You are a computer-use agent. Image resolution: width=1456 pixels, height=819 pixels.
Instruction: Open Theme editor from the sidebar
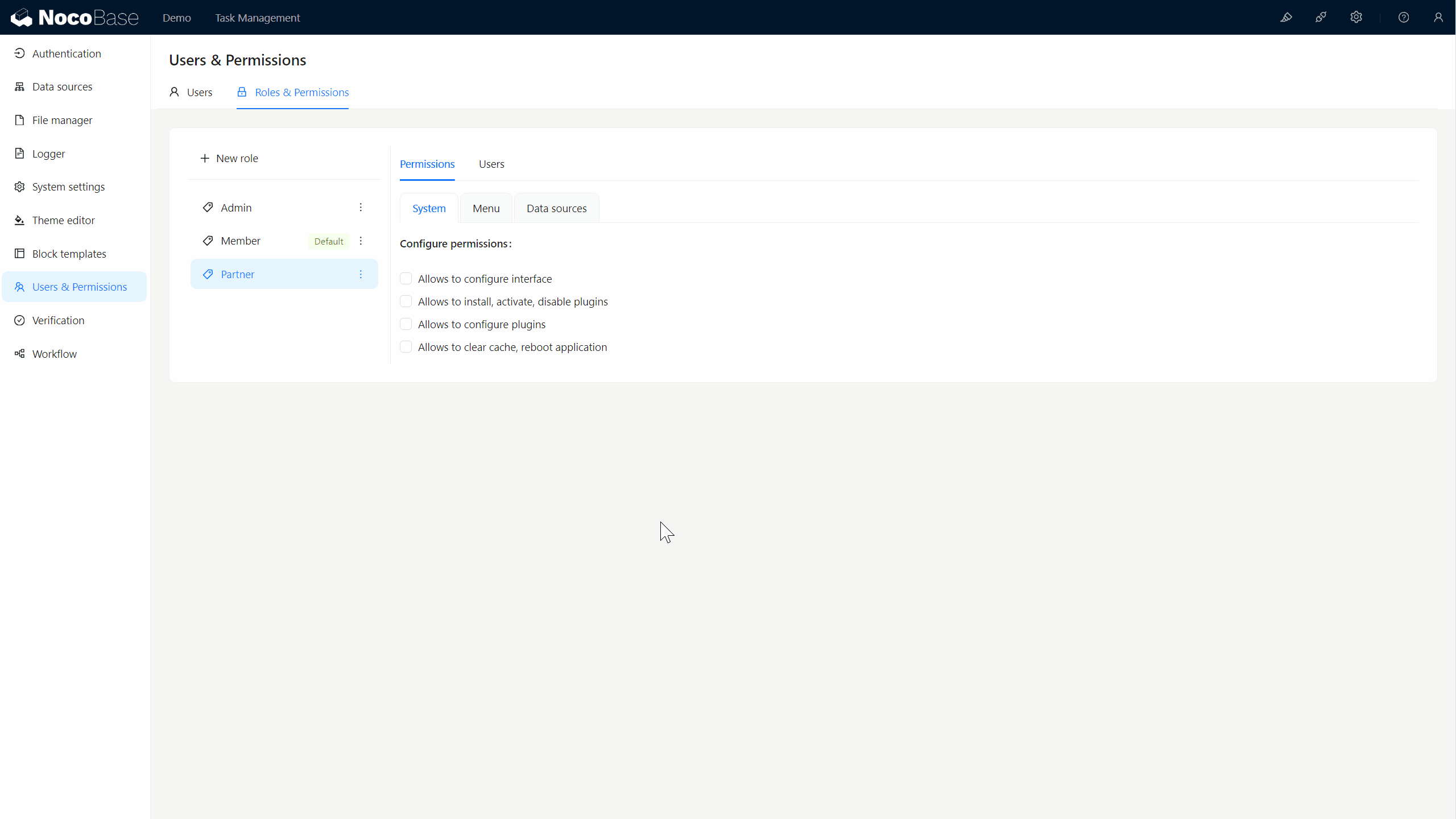(x=63, y=220)
